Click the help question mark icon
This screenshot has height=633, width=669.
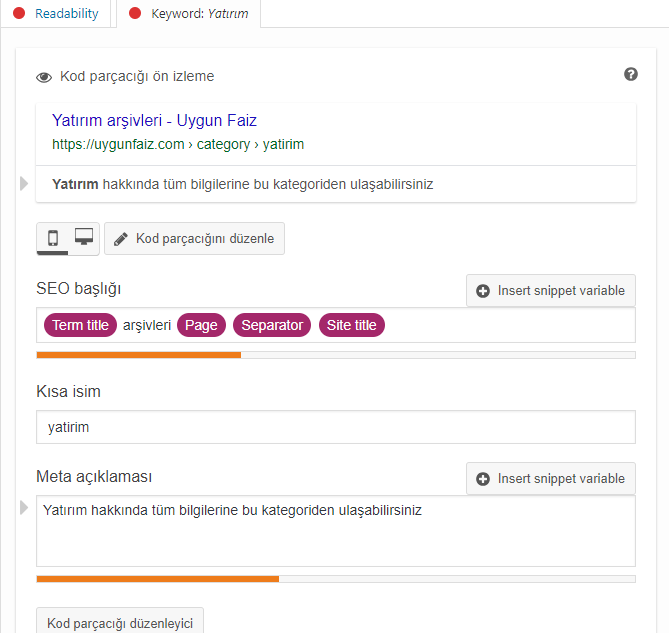click(631, 74)
